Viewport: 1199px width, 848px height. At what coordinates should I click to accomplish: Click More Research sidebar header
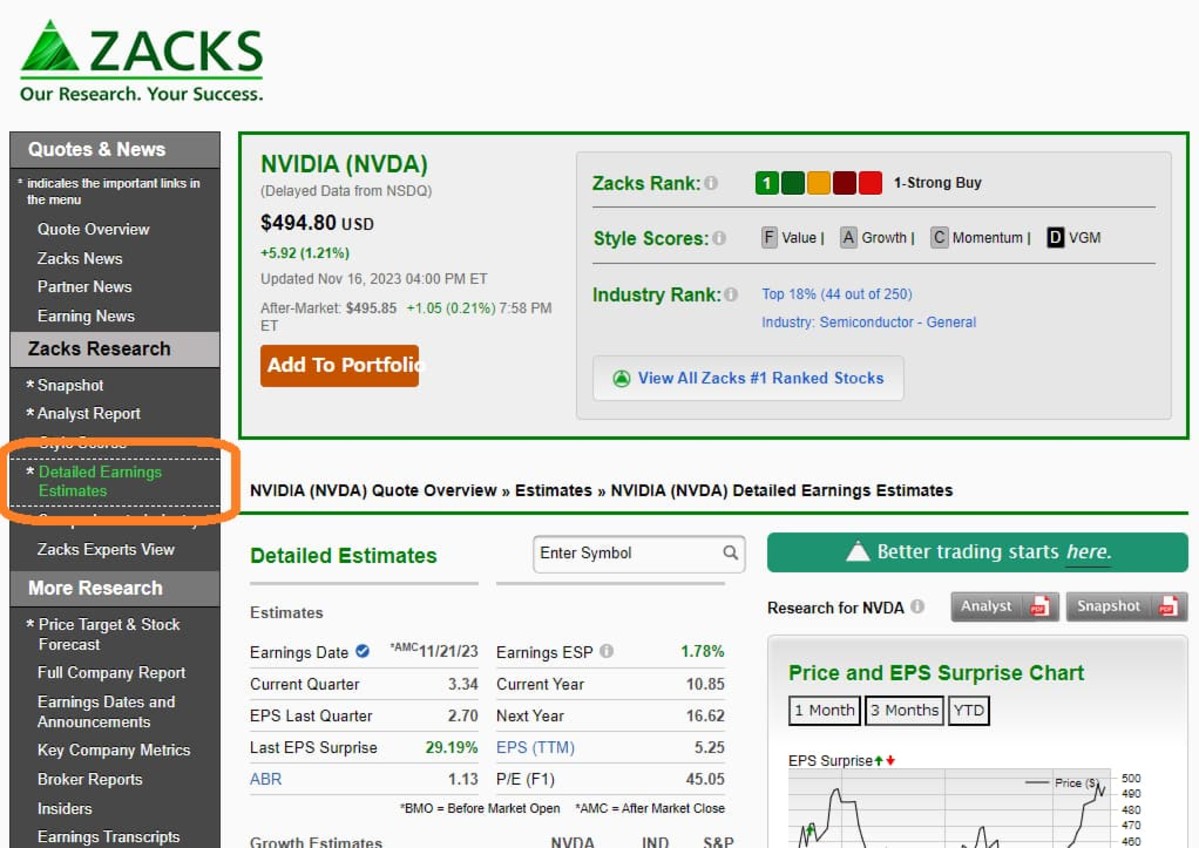(115, 589)
